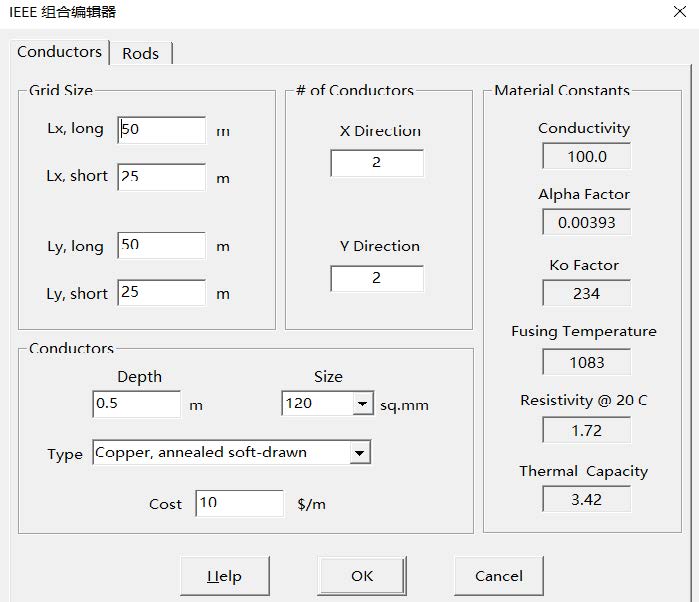699x602 pixels.
Task: Expand the conductor Type dropdown
Action: tap(360, 453)
